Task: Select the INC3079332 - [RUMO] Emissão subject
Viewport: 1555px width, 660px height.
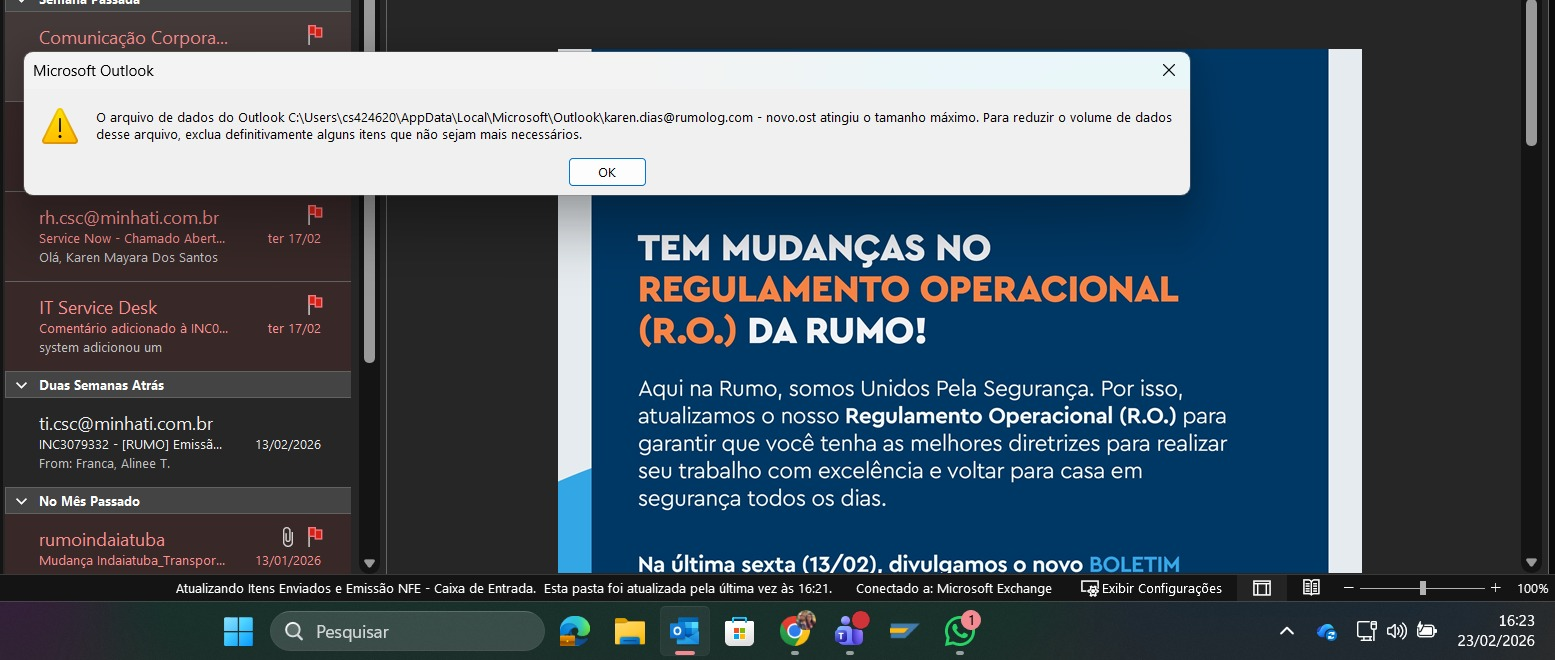Action: coord(131,444)
